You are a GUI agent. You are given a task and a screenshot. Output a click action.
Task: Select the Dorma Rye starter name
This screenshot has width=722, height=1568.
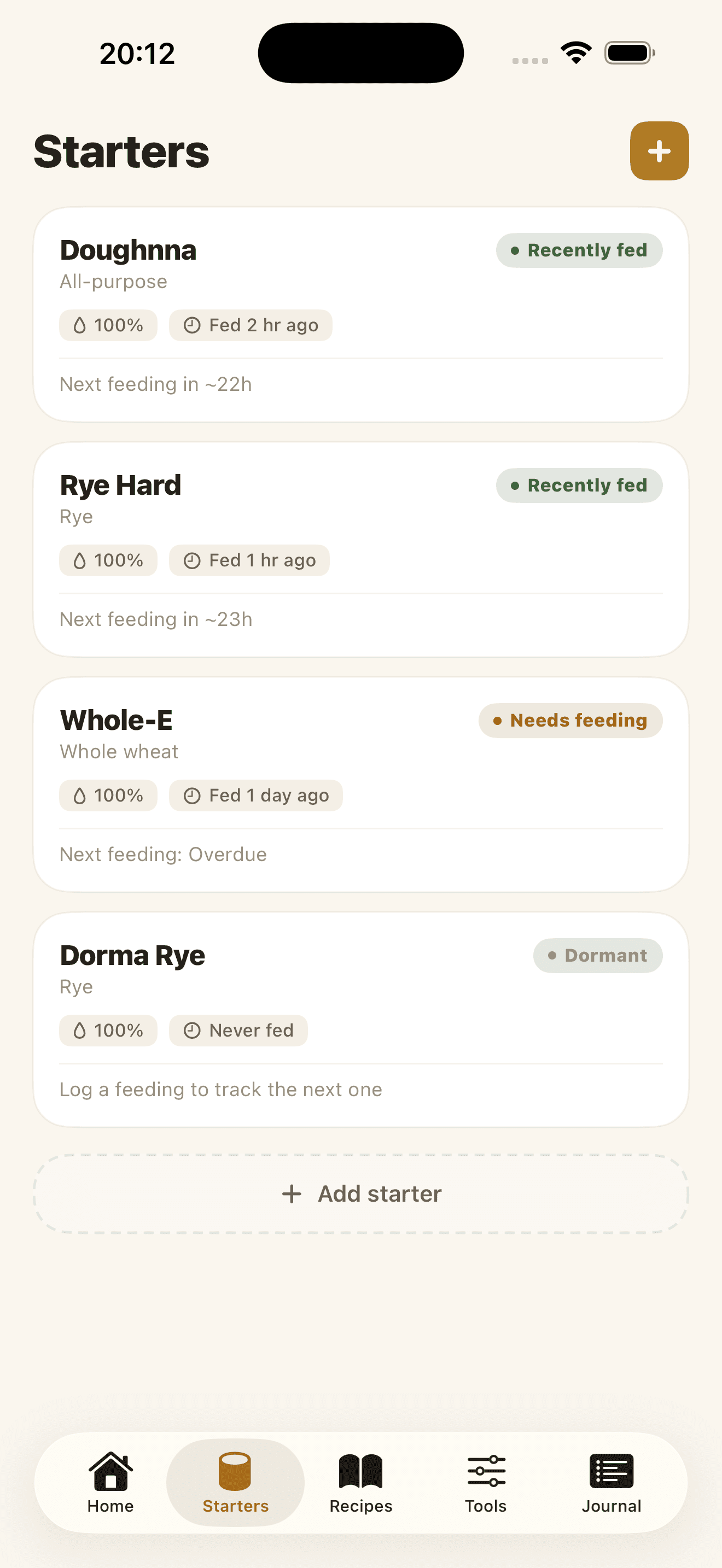coord(132,956)
